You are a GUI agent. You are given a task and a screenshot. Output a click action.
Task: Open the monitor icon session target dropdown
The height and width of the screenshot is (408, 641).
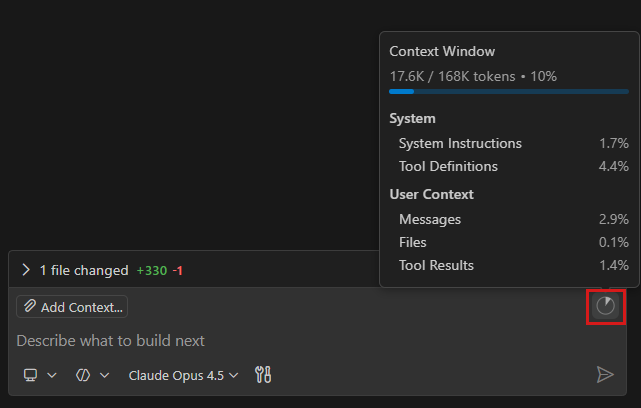39,375
